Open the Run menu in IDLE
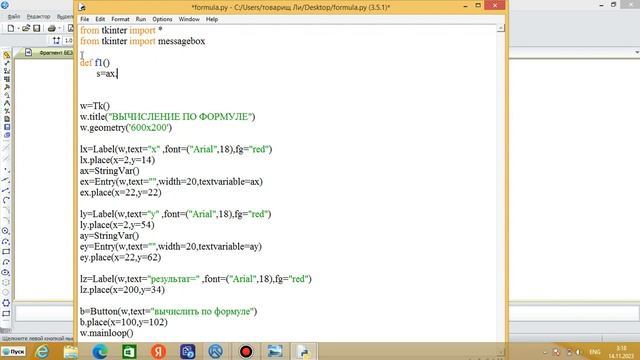 tap(141, 19)
